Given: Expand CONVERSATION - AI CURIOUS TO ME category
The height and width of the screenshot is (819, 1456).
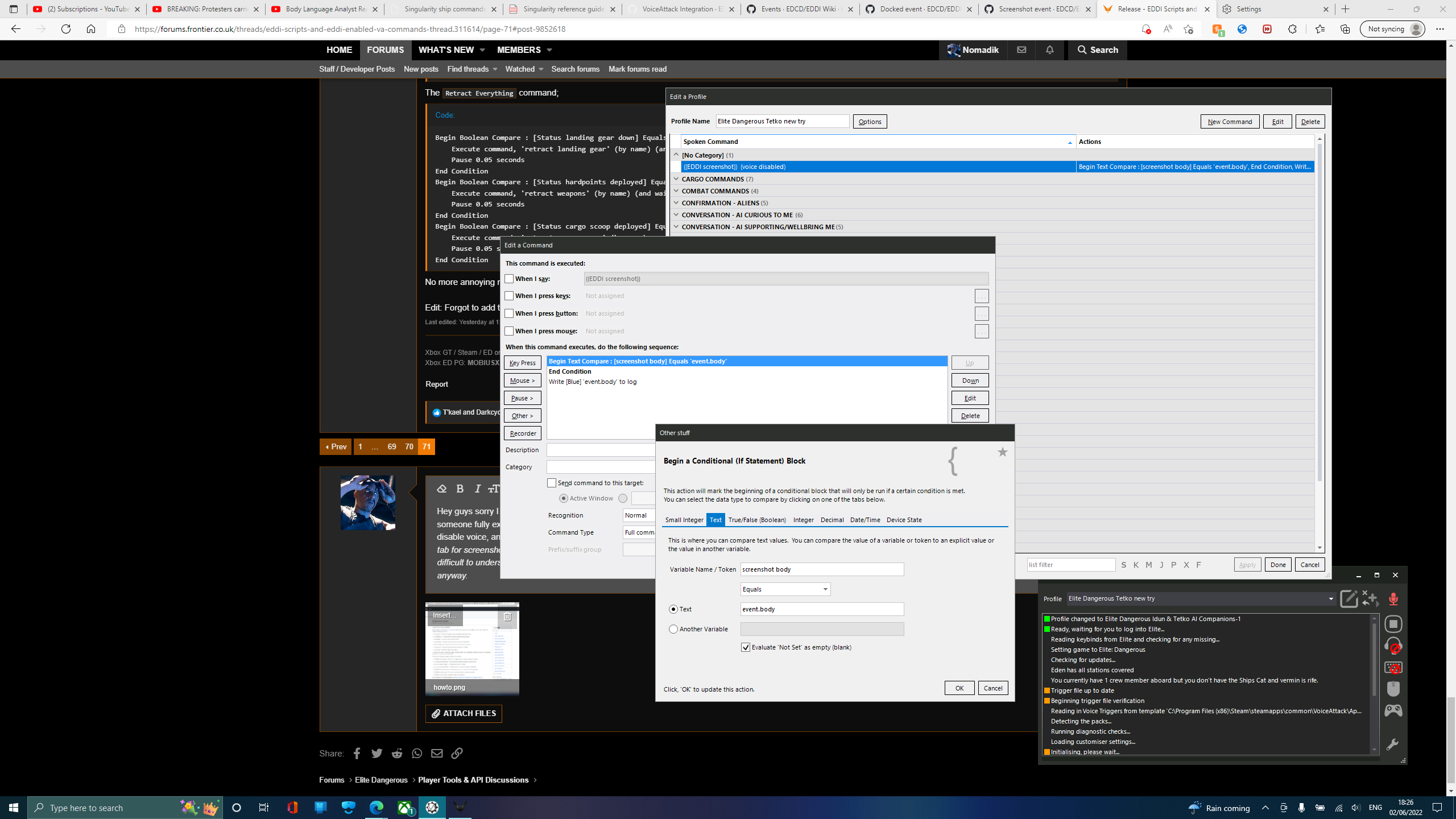Looking at the screenshot, I should (x=676, y=214).
